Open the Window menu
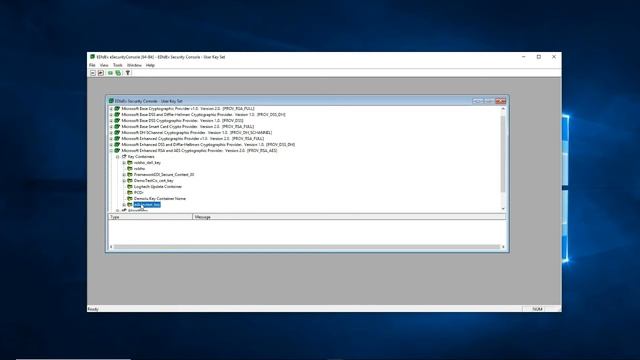The image size is (640, 360). (134, 65)
